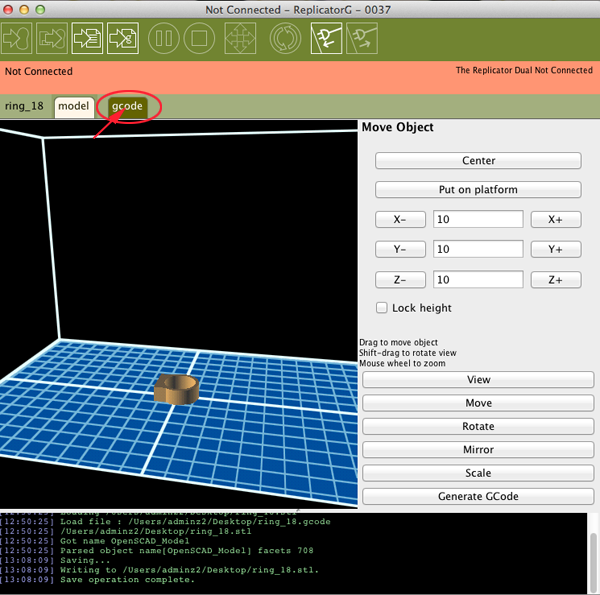Click the 'Got name OpenSCAD_Model' log line
The height and width of the screenshot is (595, 600).
coord(124,541)
